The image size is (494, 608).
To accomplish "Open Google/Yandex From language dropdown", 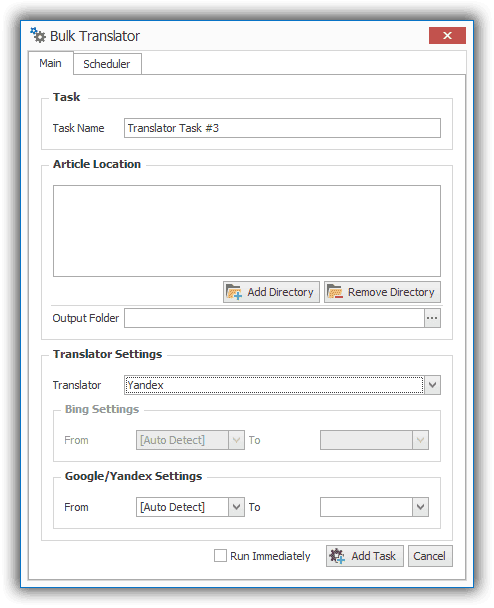I will (x=236, y=507).
